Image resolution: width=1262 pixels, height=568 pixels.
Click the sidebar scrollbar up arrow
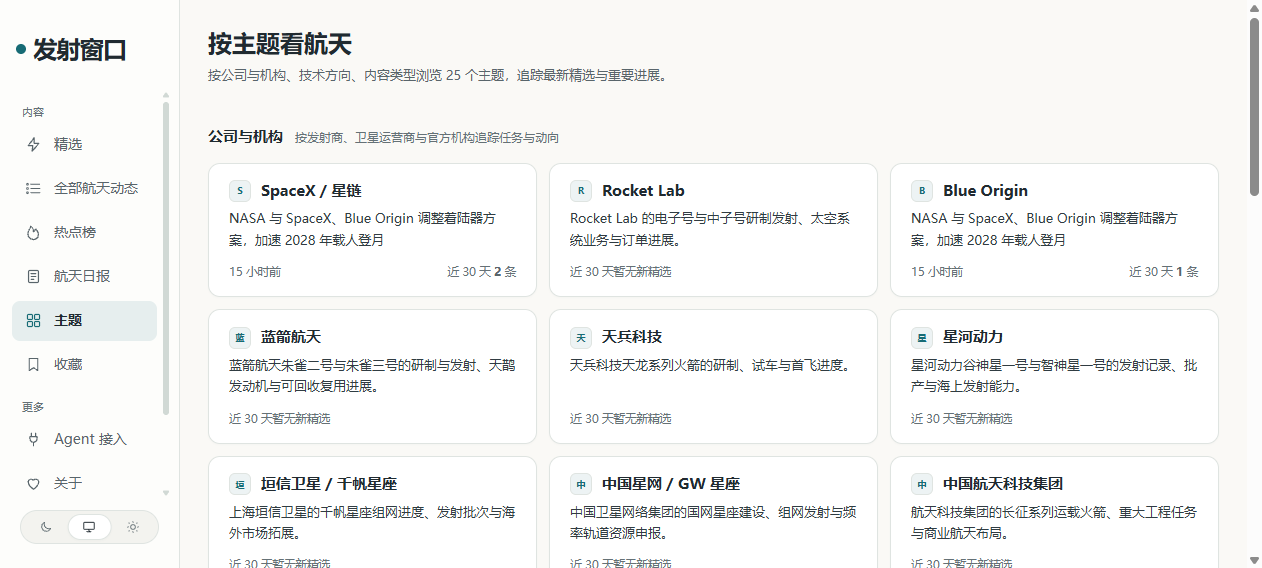(166, 95)
